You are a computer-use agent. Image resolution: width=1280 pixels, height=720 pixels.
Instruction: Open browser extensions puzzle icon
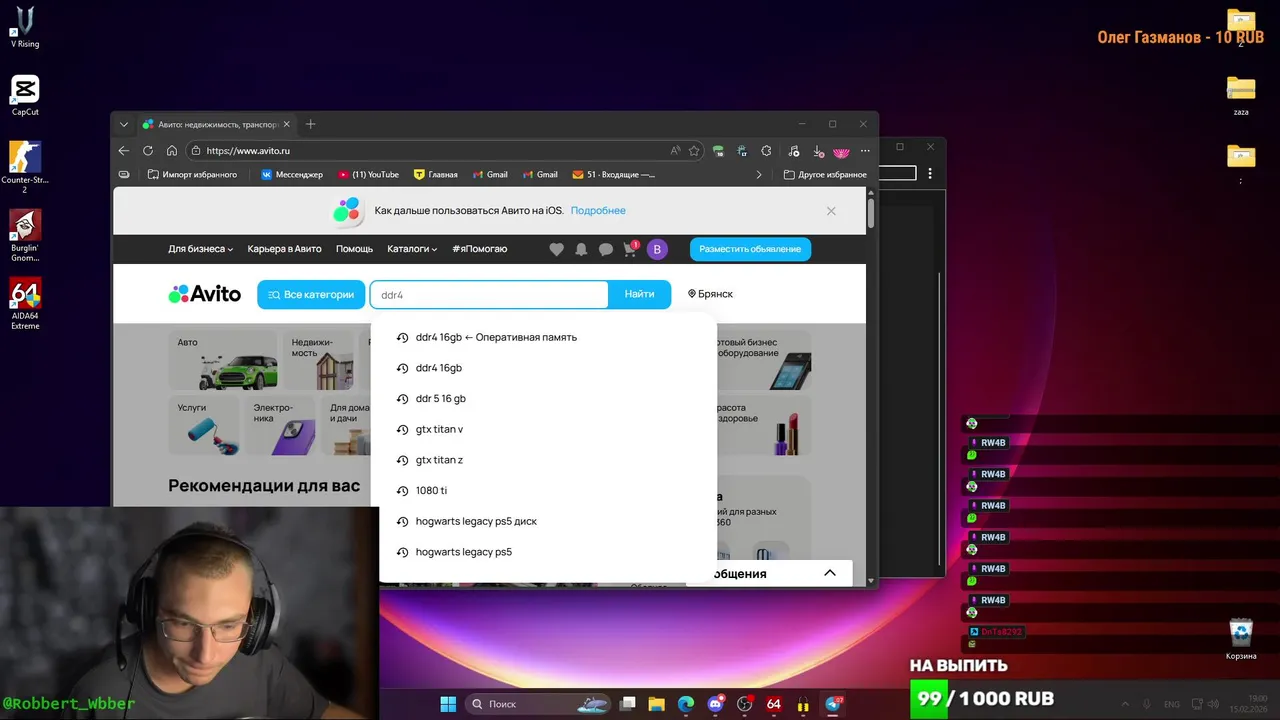click(x=766, y=151)
